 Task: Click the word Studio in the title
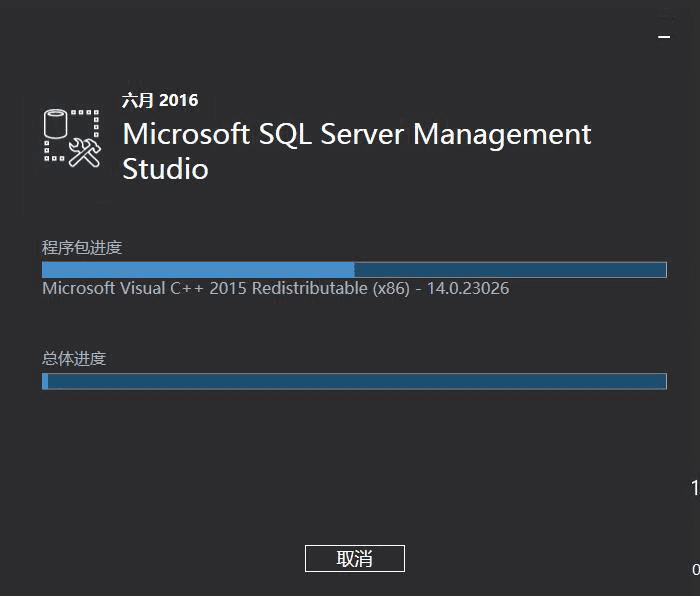(165, 169)
